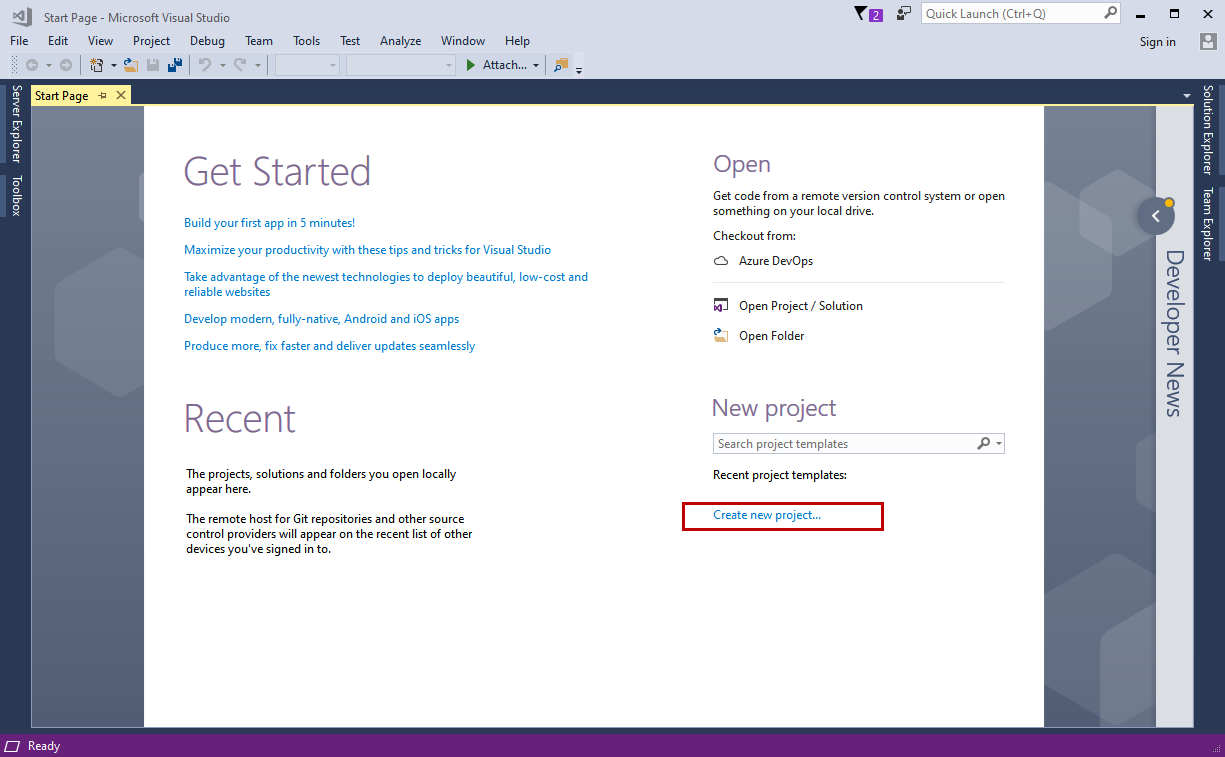Click the Navigate Forward arrow icon

tap(66, 65)
